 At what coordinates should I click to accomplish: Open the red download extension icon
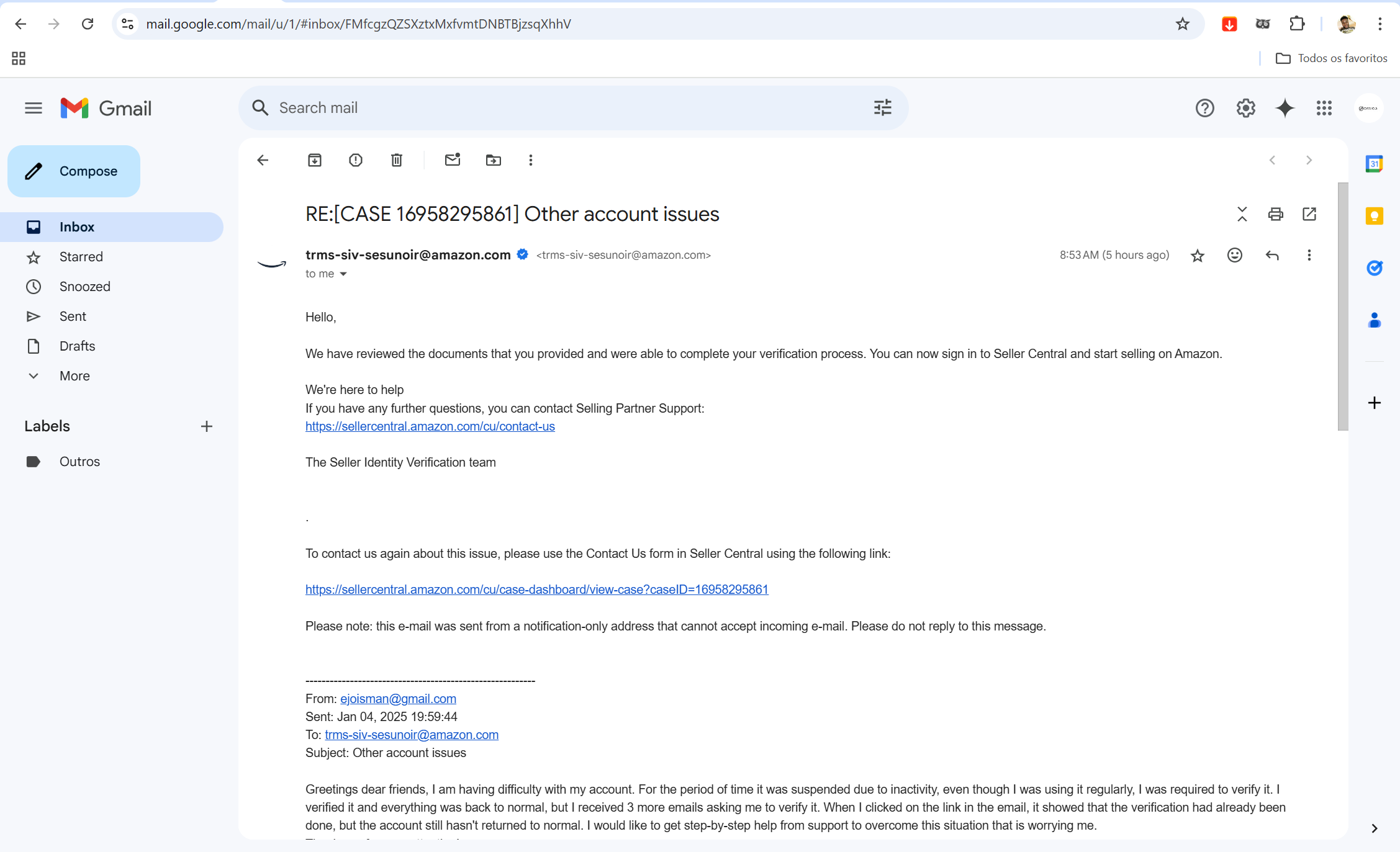(x=1229, y=24)
